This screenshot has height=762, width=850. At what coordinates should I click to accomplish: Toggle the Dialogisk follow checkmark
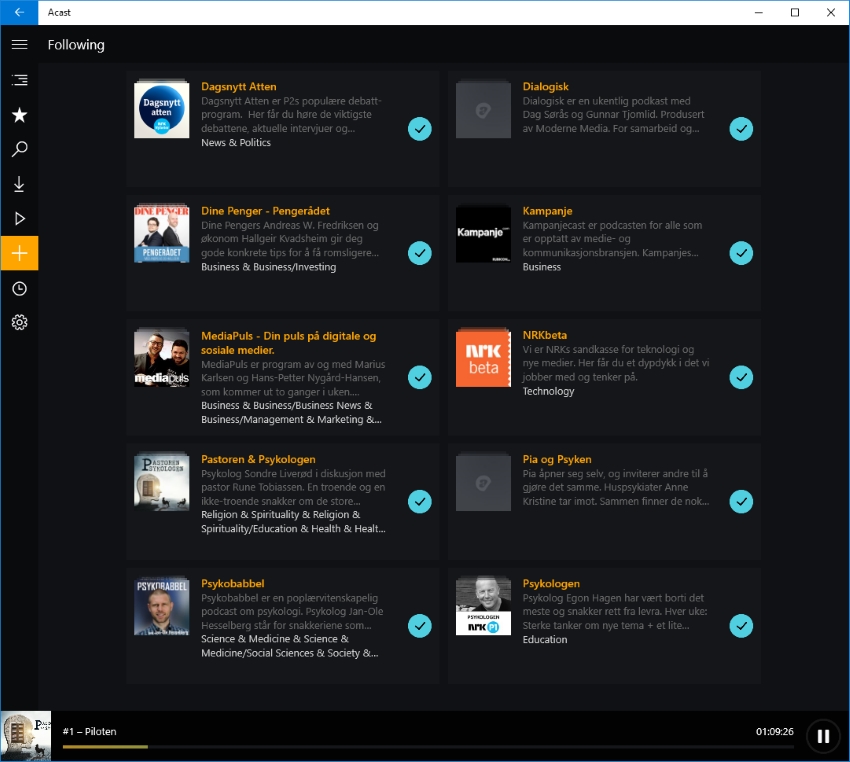(741, 129)
